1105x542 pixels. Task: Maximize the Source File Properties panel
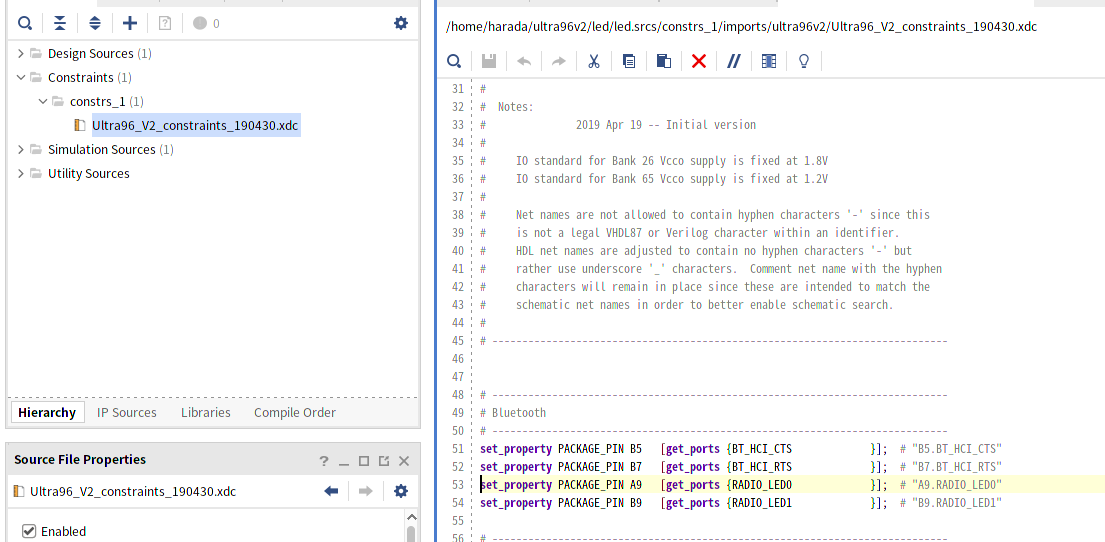364,461
